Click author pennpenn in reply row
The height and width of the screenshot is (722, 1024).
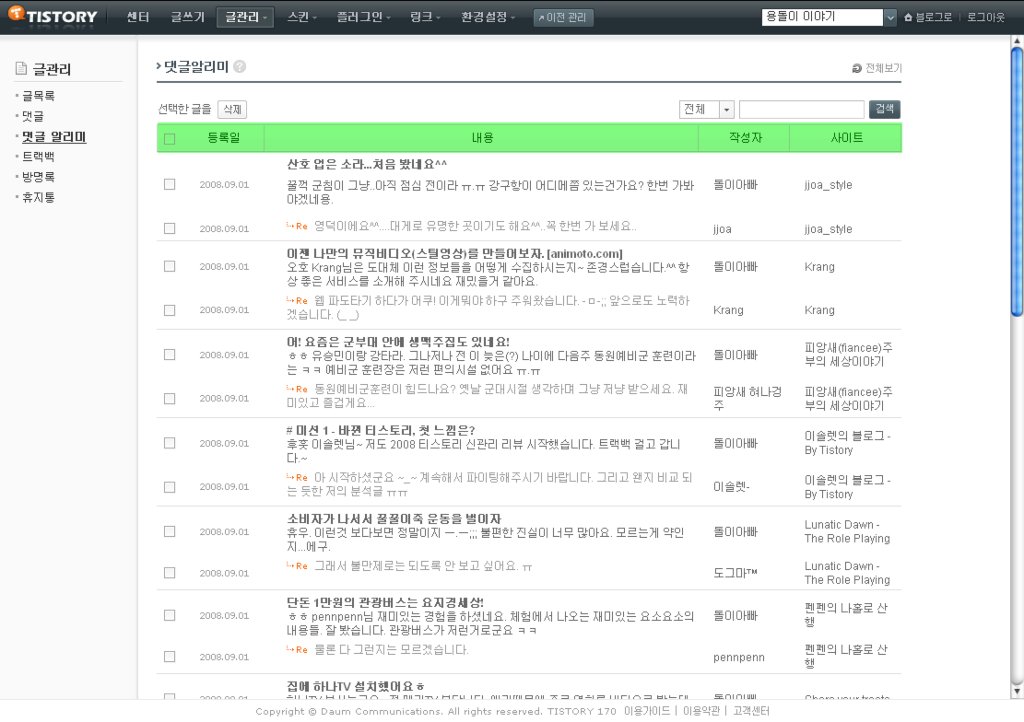(x=739, y=657)
